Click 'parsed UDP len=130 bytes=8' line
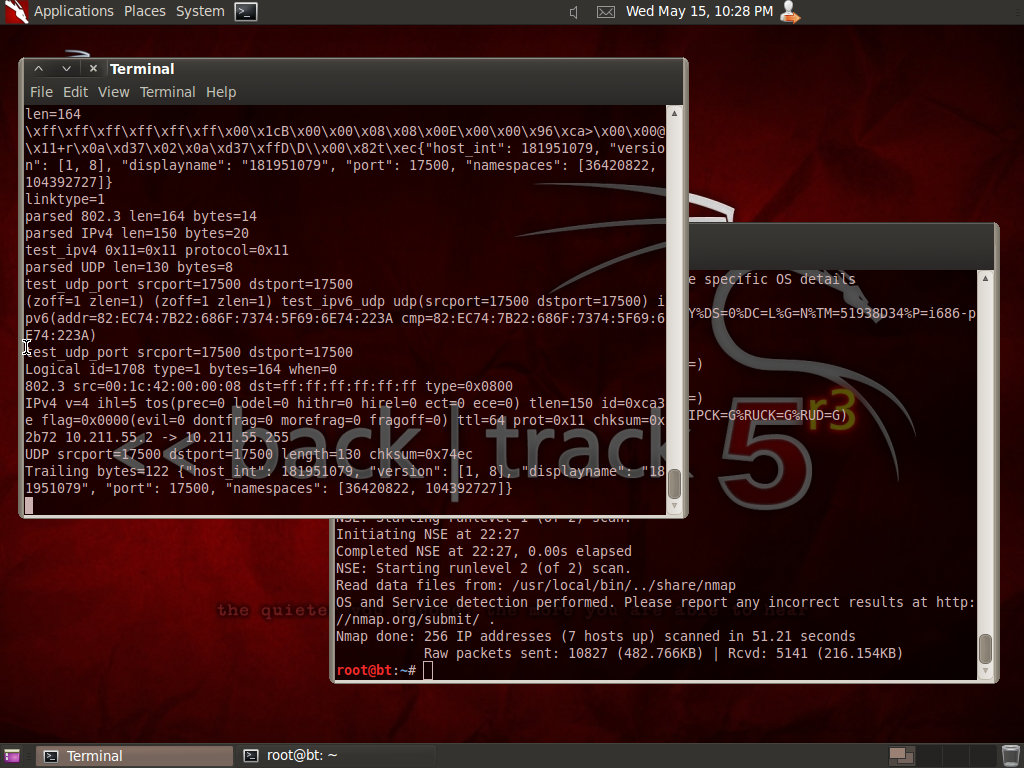1024x768 pixels. [129, 267]
